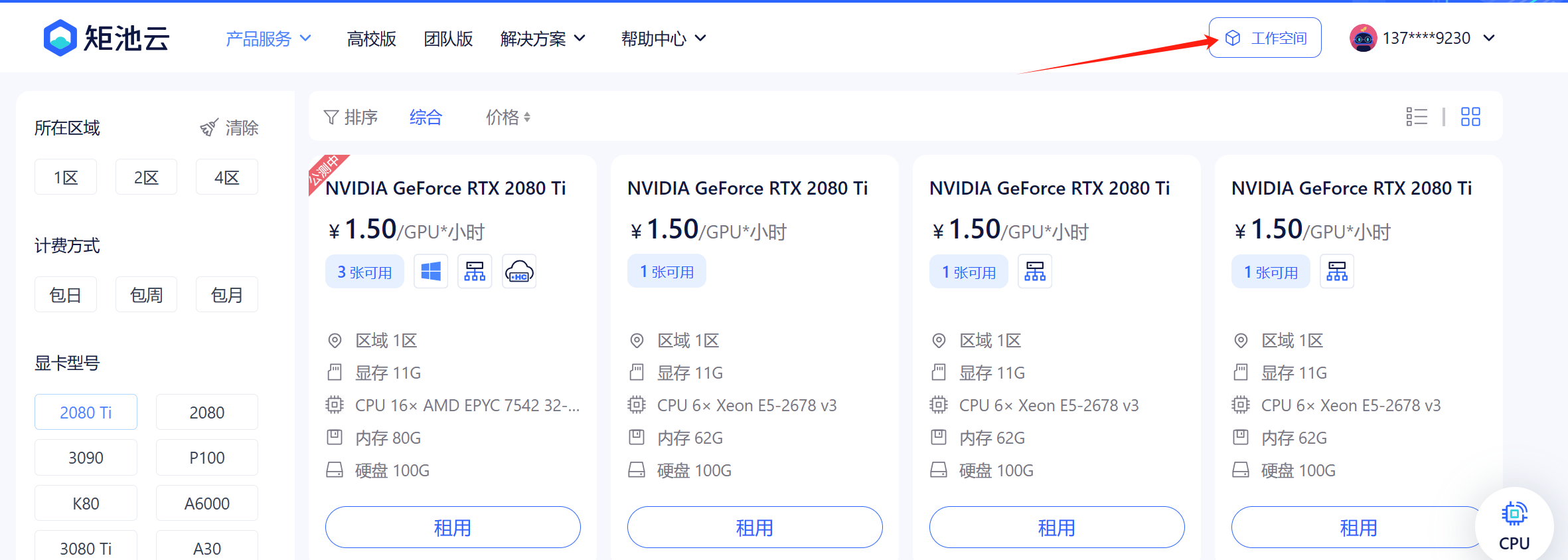This screenshot has height=560, width=1568.
Task: Click the network icon on fourth card
Action: 1337,271
